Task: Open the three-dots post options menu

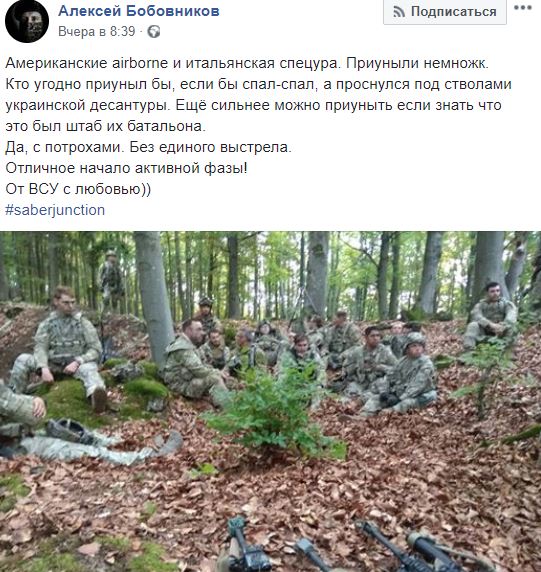Action: (x=522, y=8)
